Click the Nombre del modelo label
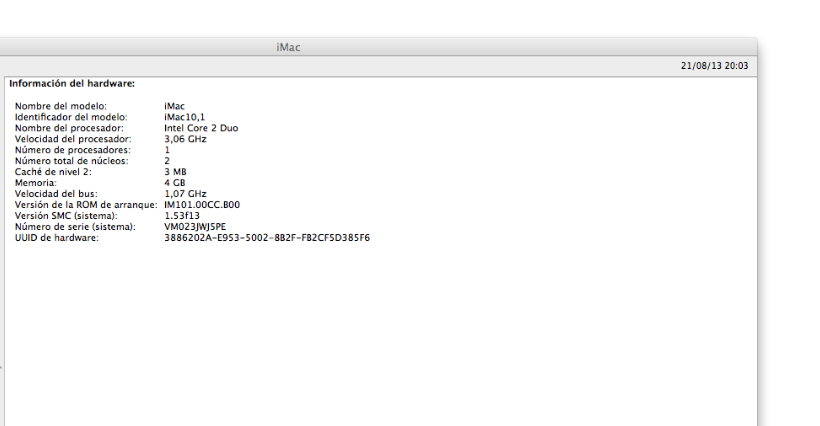 pos(61,106)
